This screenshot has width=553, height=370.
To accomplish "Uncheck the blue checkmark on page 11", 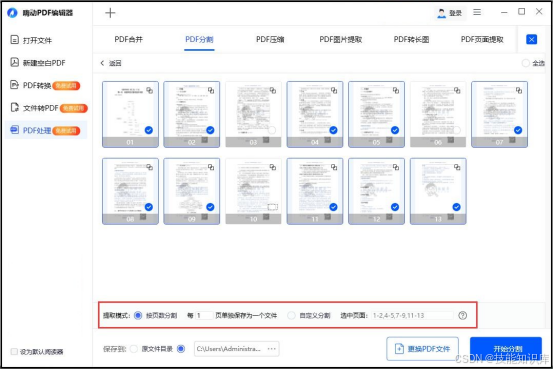I will [333, 207].
